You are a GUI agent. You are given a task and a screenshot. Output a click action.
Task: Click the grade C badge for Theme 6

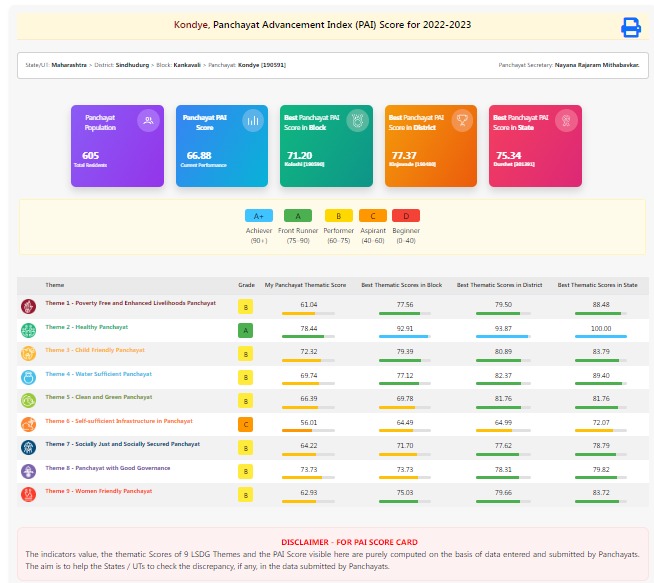(x=245, y=424)
